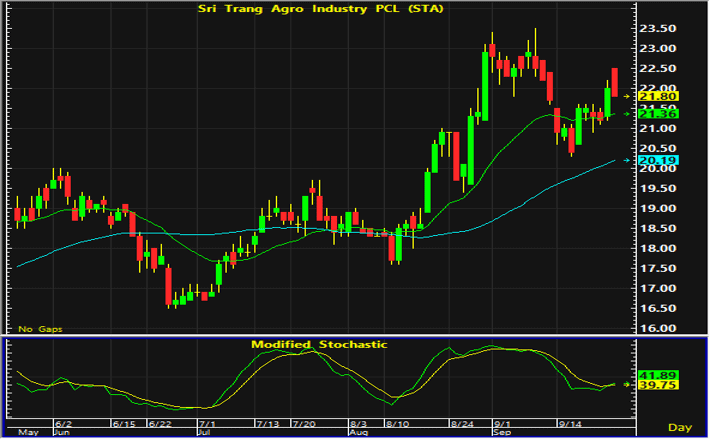Click the green arrow beside the 21.36 label
Screen dimensions: 710x439
tap(627, 114)
